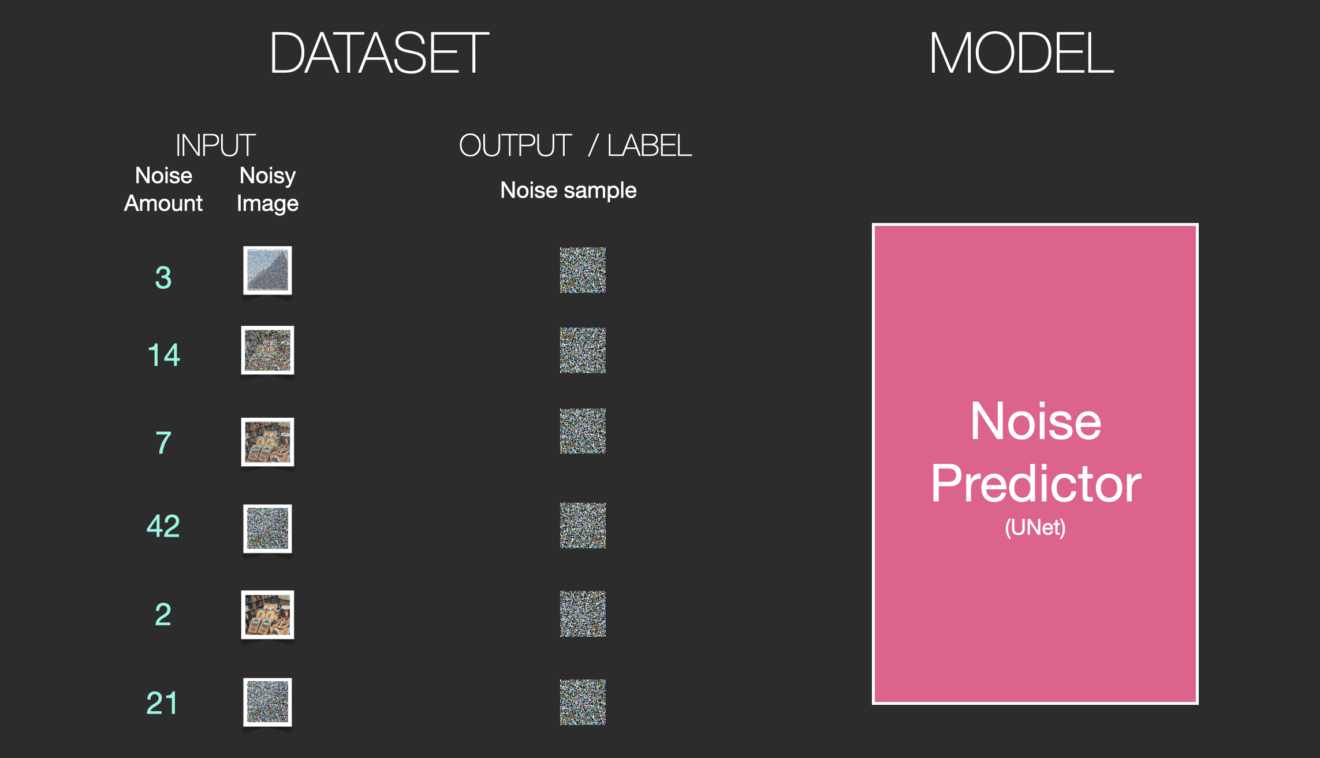Click the DATASET heading
Image resolution: width=1320 pixels, height=758 pixels.
point(379,53)
